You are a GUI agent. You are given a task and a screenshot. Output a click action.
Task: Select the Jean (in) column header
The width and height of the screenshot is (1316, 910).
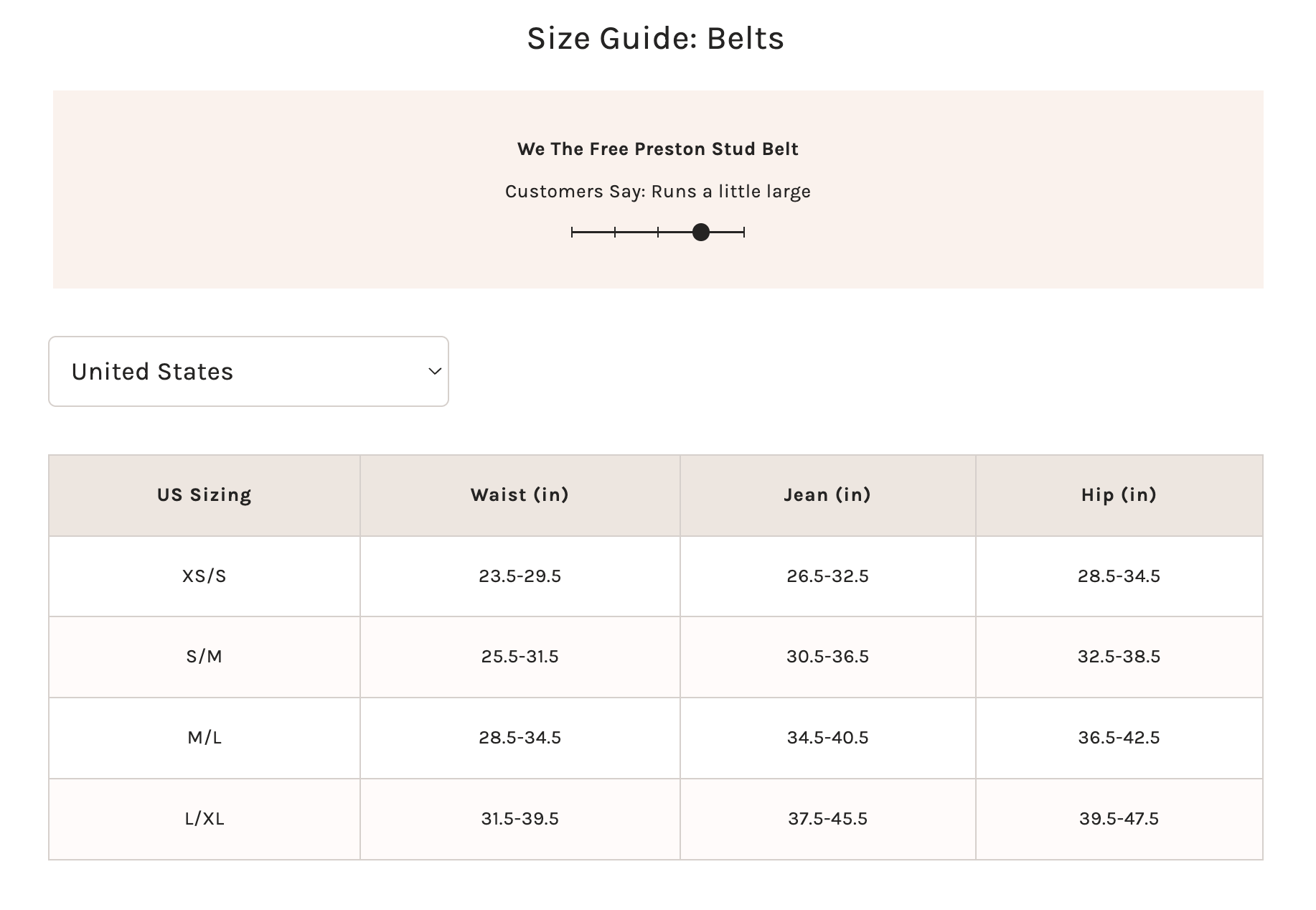(x=827, y=495)
